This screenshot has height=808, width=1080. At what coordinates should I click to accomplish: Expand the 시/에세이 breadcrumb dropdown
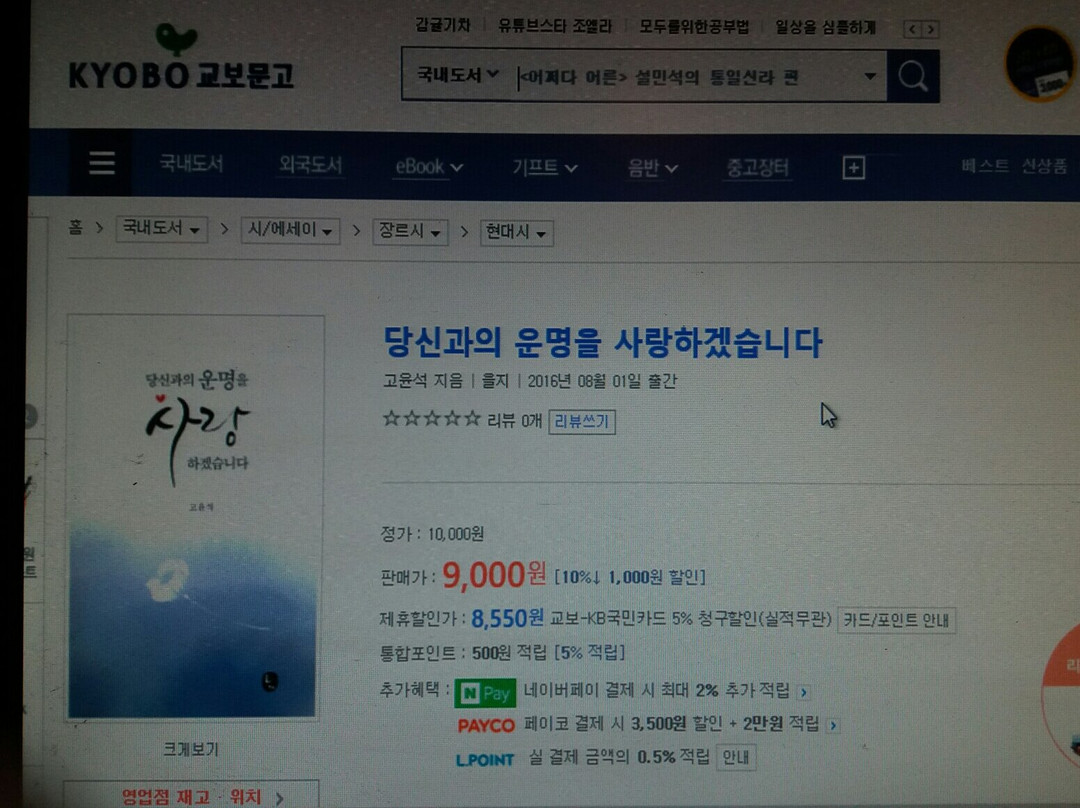point(290,229)
